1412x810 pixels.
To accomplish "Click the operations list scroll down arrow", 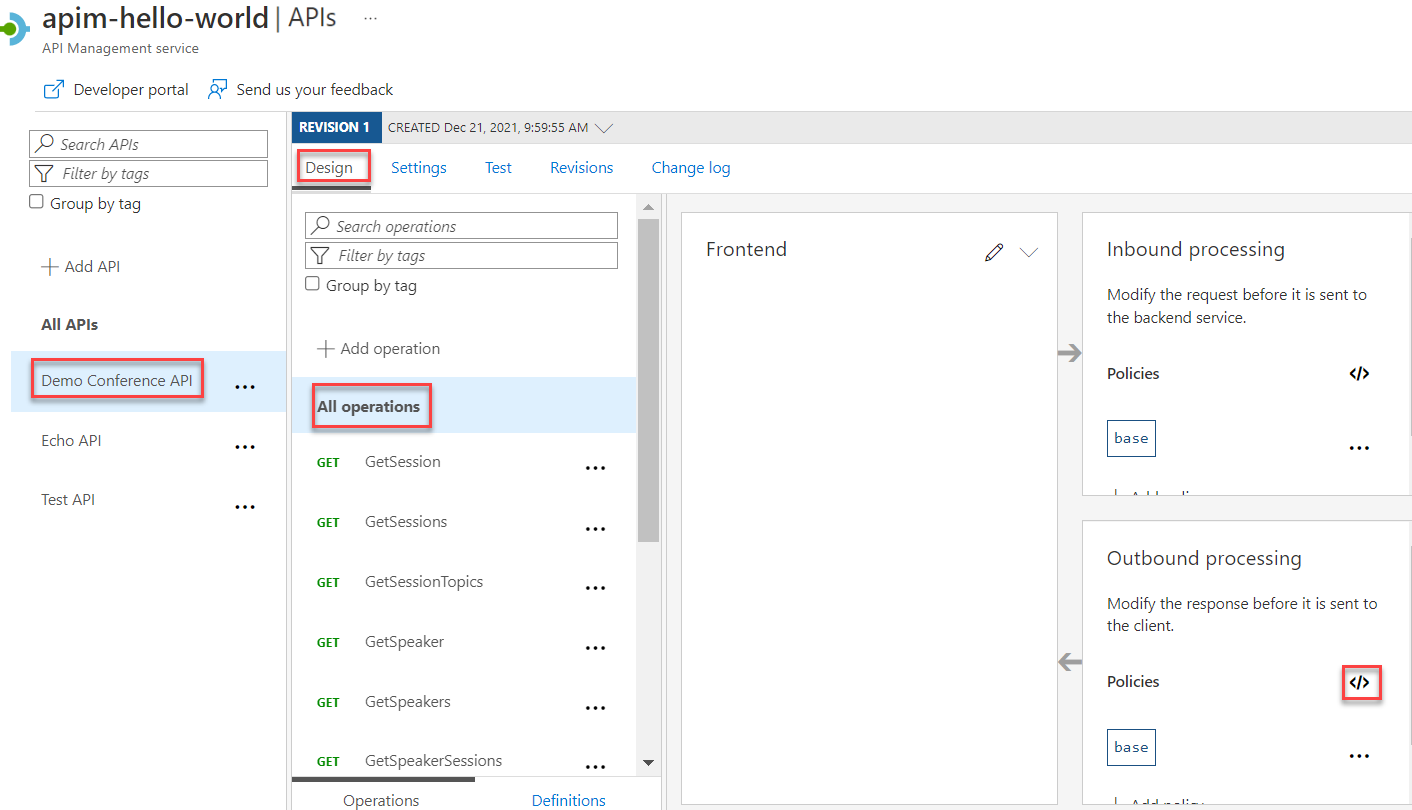I will [648, 762].
